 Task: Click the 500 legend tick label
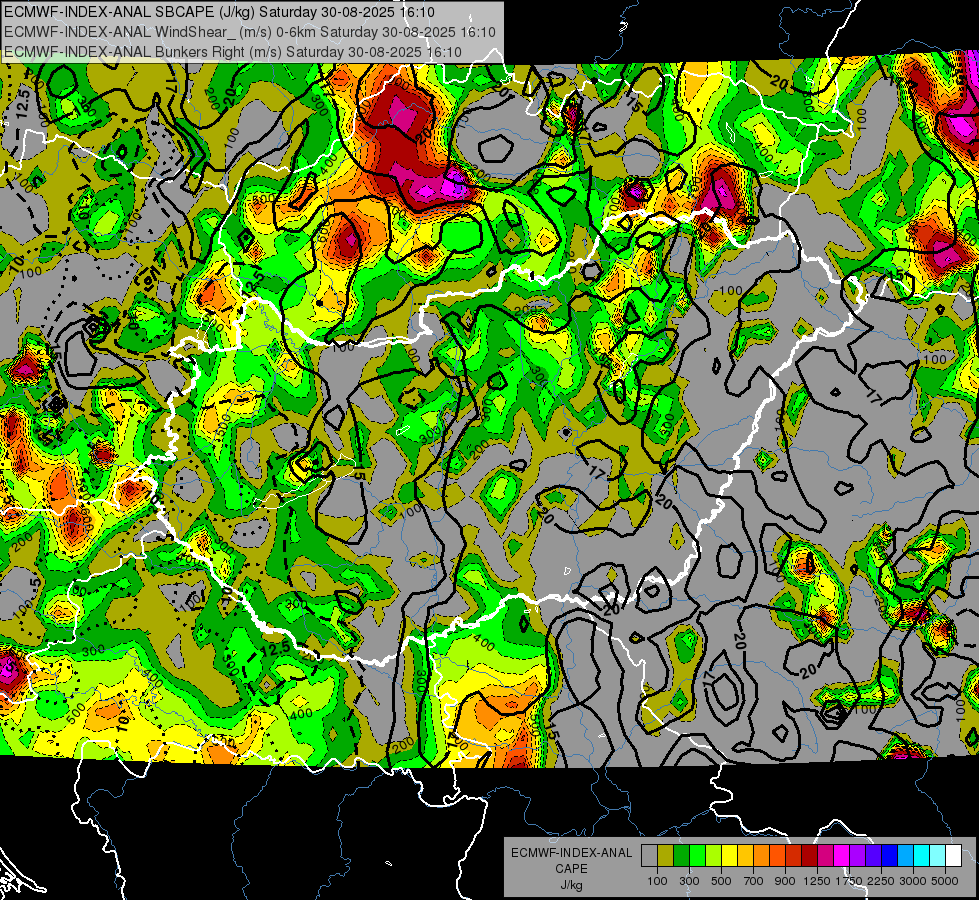[x=721, y=881]
